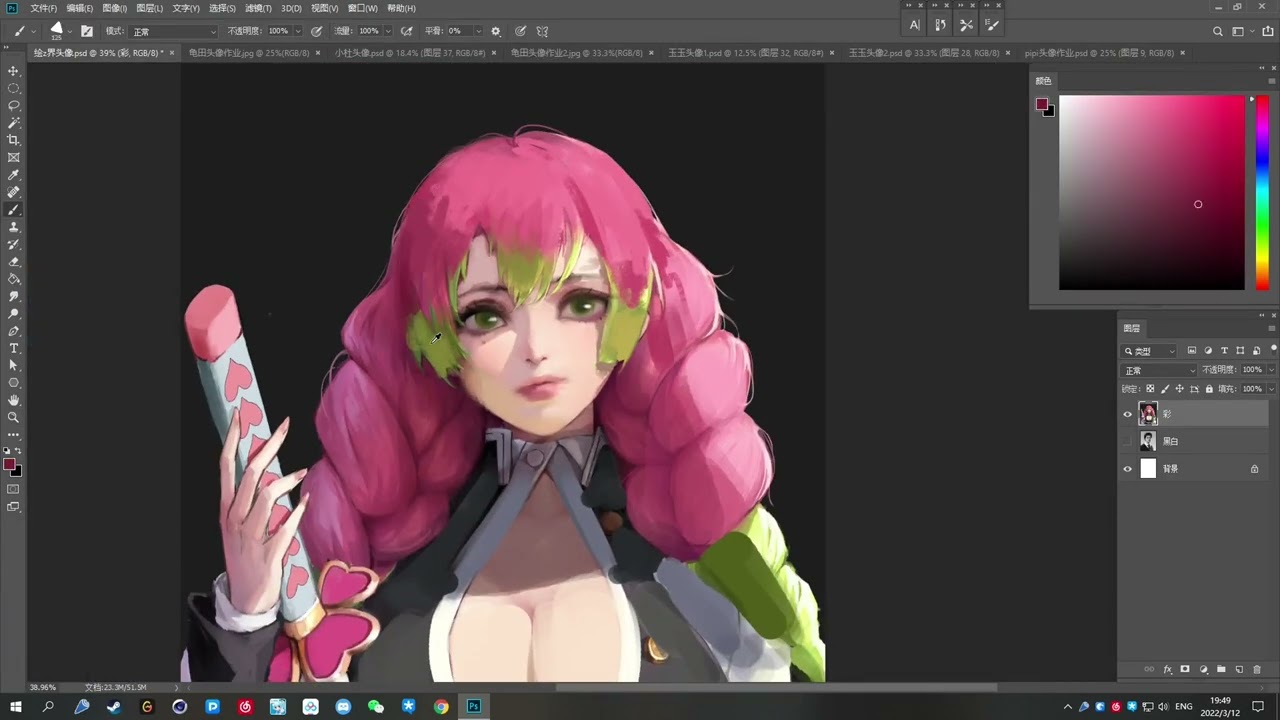Toggle the layer filter on/off switch
The height and width of the screenshot is (720, 1280).
pyautogui.click(x=1273, y=349)
